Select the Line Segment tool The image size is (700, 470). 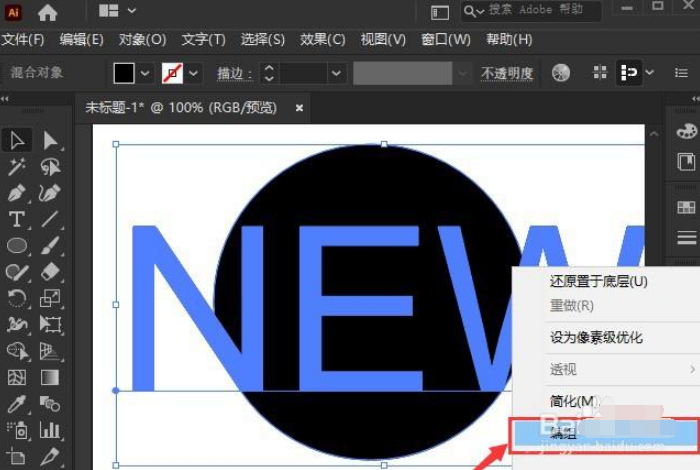point(50,219)
